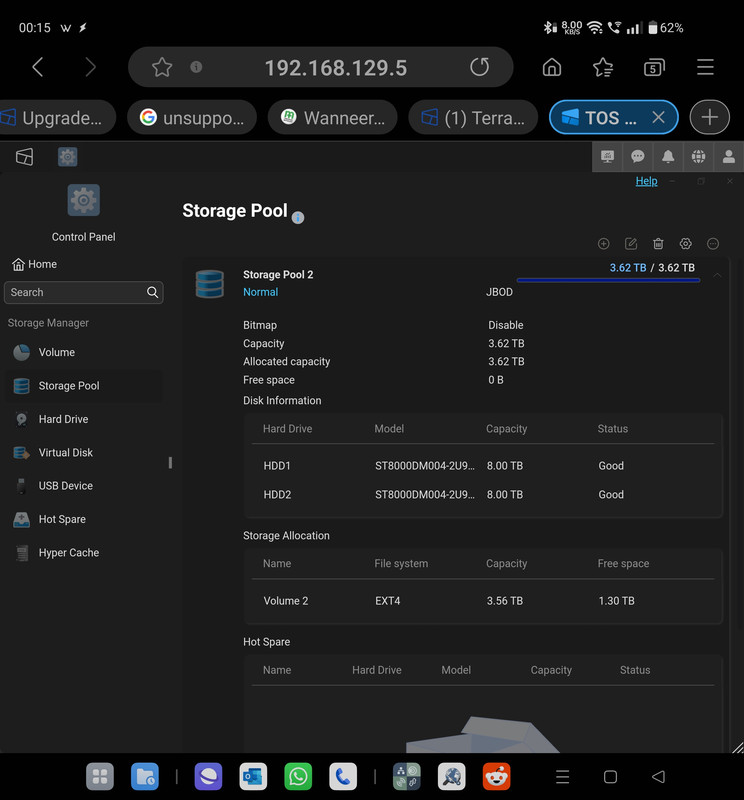The image size is (744, 800).
Task: Open WhatsApp in dock
Action: [298, 777]
